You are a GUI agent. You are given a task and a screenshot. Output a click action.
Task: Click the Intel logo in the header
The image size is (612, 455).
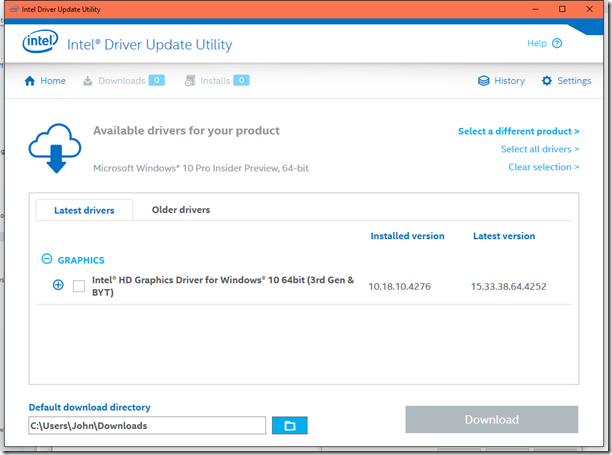pyautogui.click(x=40, y=42)
